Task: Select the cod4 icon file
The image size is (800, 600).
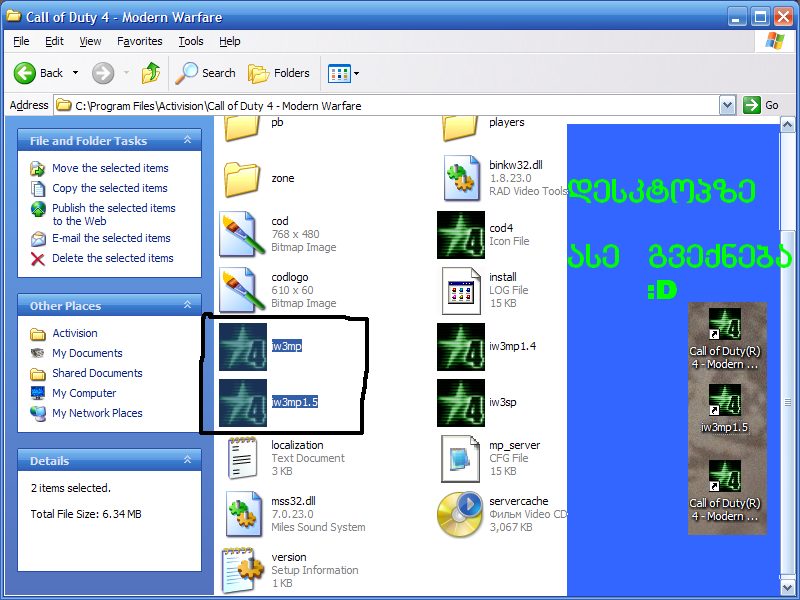Action: (461, 235)
